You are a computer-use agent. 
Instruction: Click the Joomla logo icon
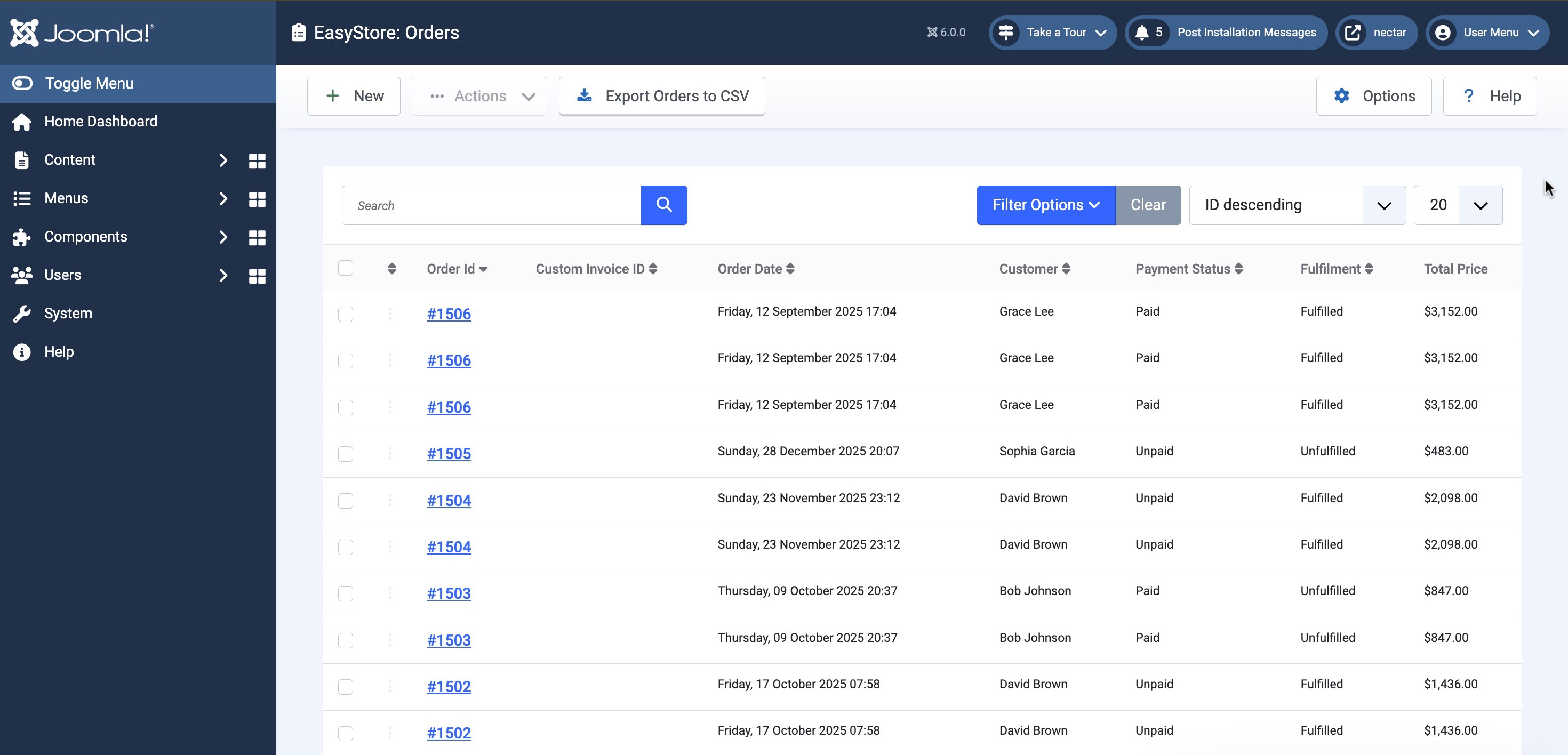(x=25, y=32)
